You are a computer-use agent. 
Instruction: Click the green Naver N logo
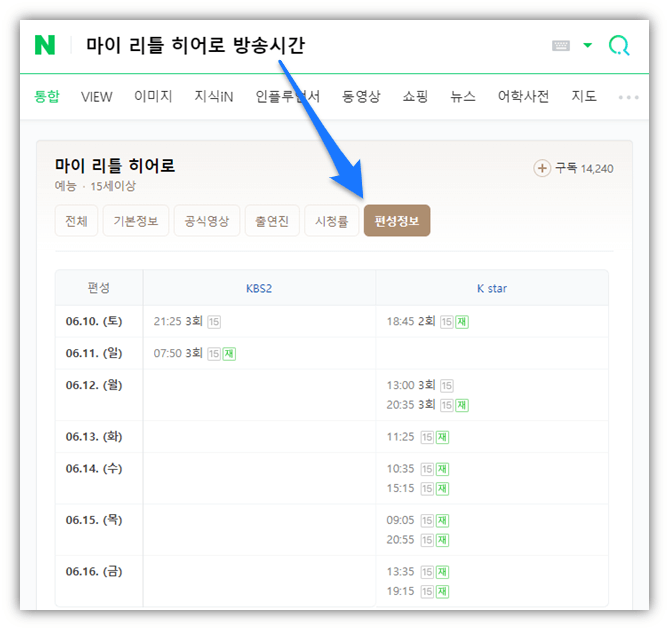(45, 45)
